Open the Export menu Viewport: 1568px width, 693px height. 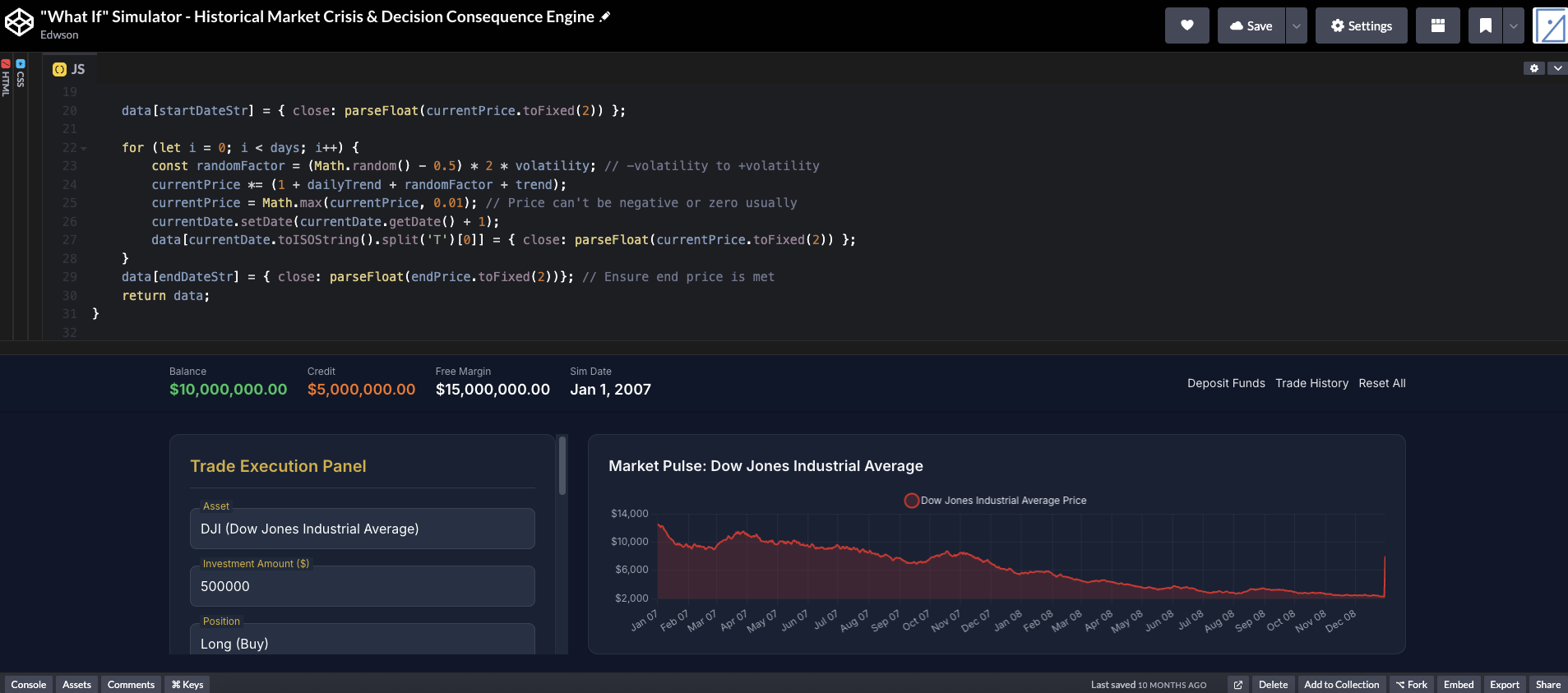[x=1505, y=684]
